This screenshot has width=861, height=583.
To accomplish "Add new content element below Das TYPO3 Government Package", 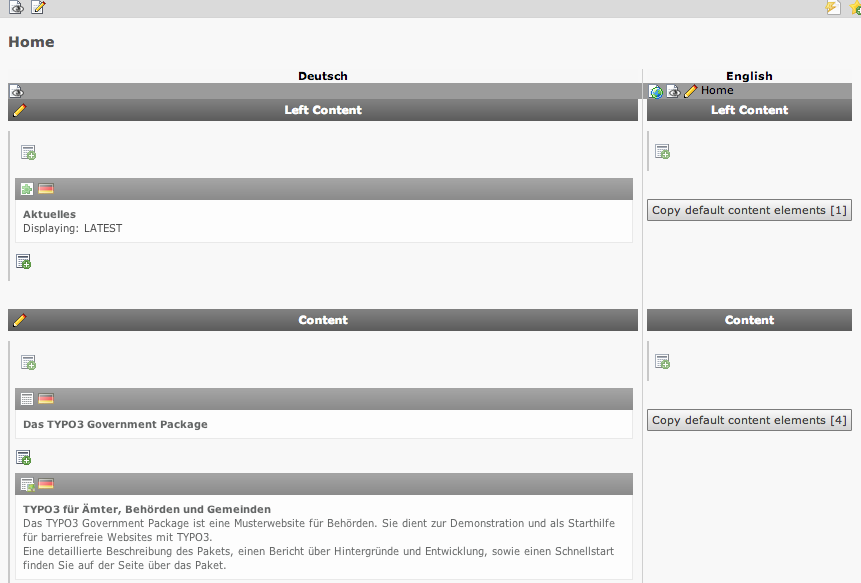I will pos(24,457).
